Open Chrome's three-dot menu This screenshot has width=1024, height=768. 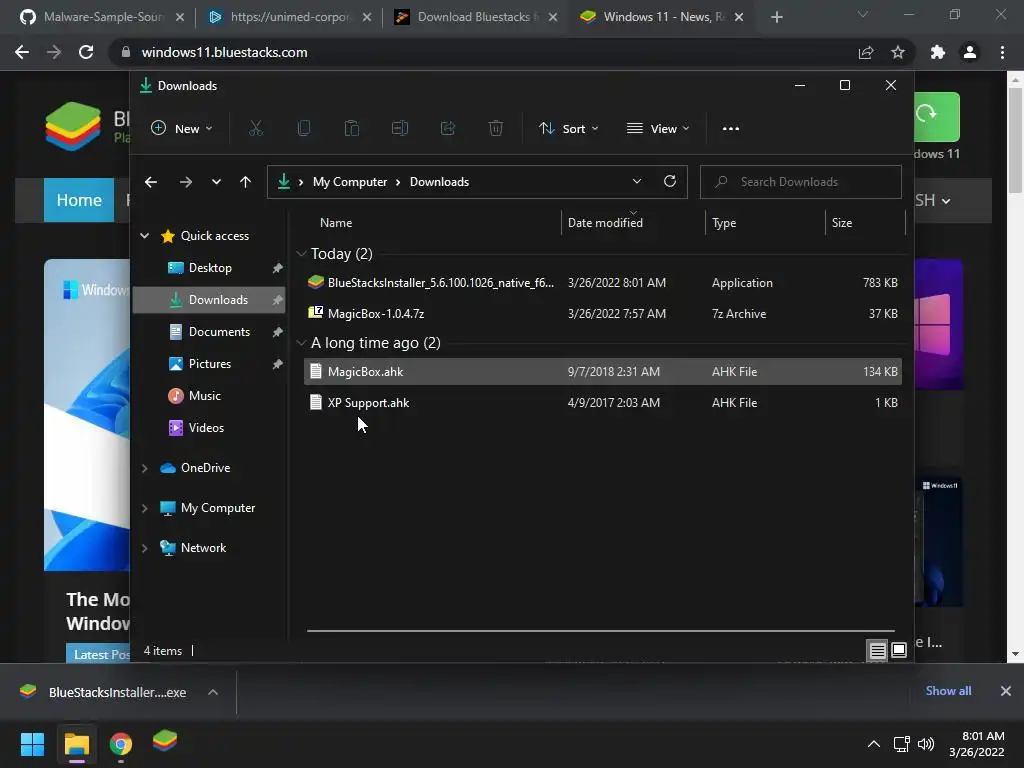1002,52
